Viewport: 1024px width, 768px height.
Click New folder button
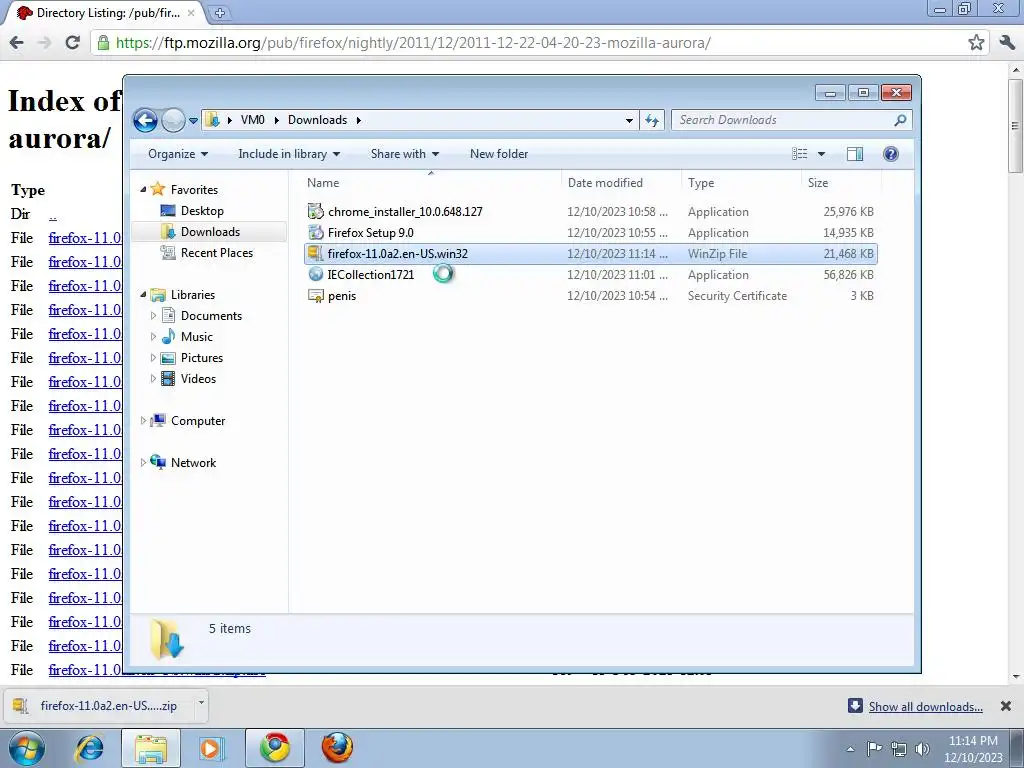[499, 154]
